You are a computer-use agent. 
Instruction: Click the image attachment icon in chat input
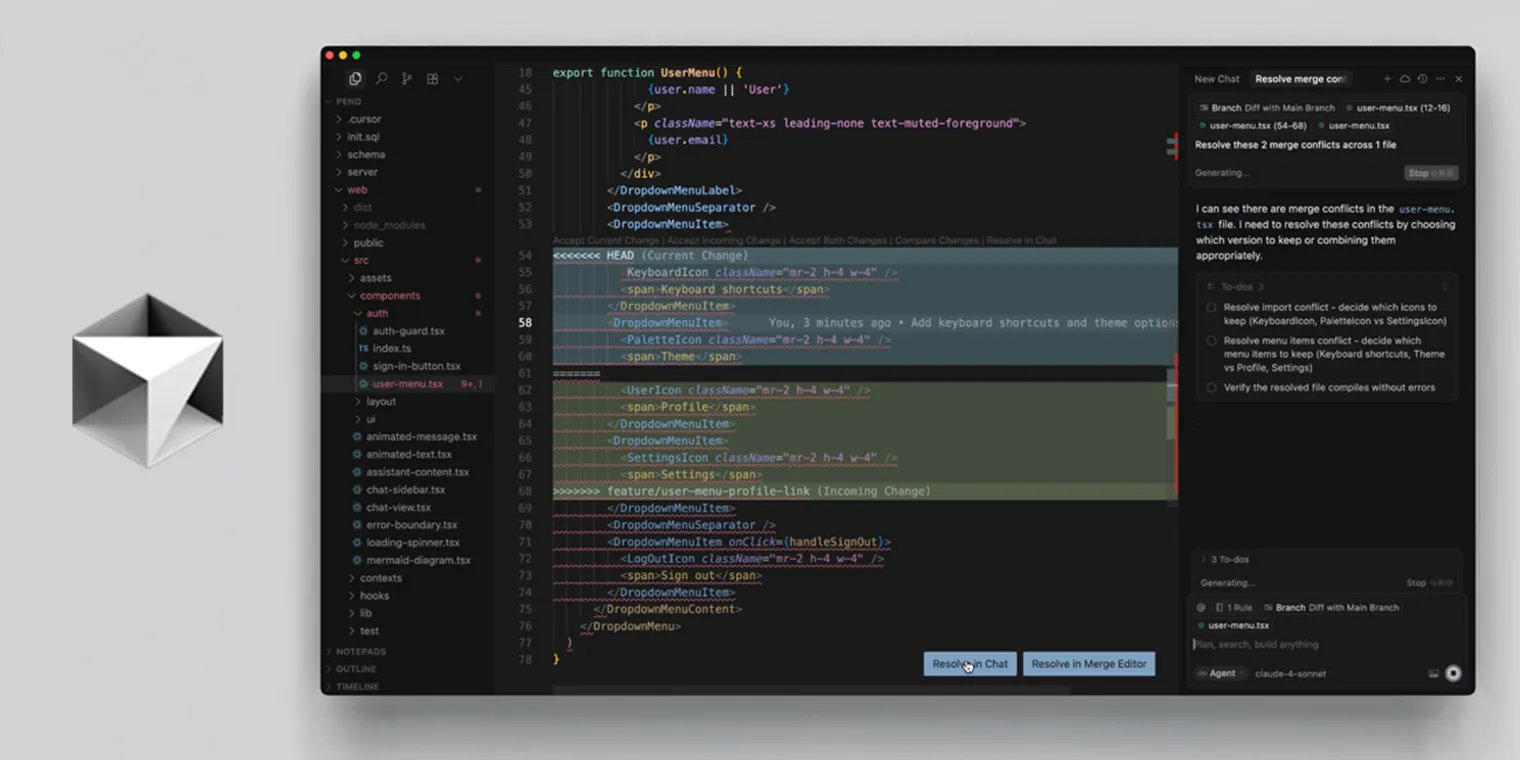[x=1433, y=673]
